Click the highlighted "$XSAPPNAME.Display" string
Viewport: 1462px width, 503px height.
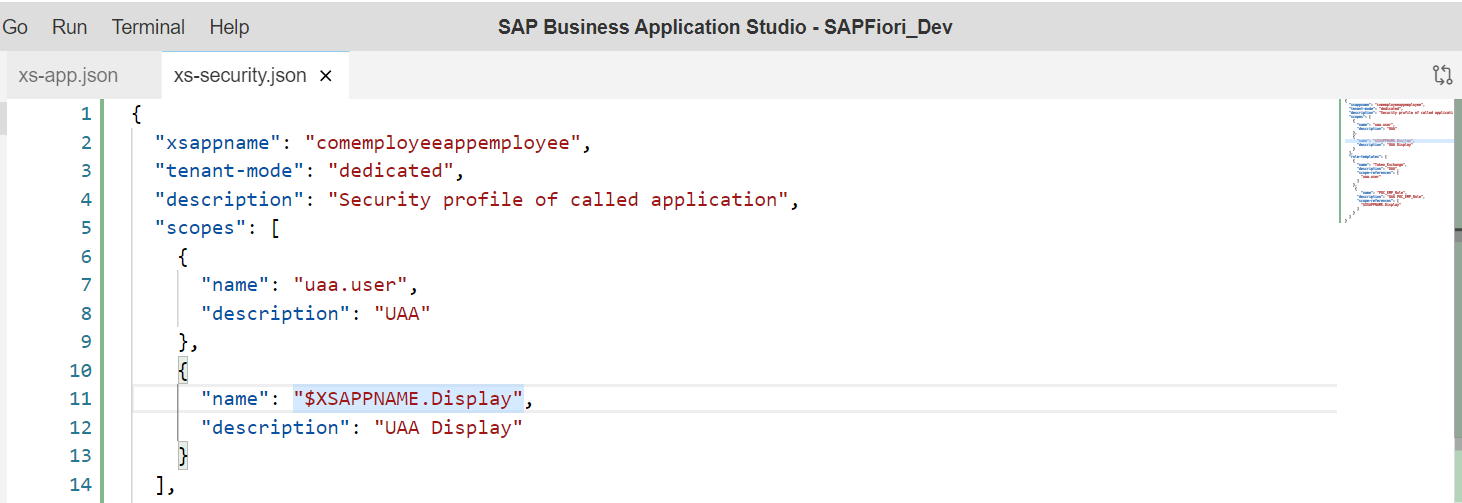[408, 399]
